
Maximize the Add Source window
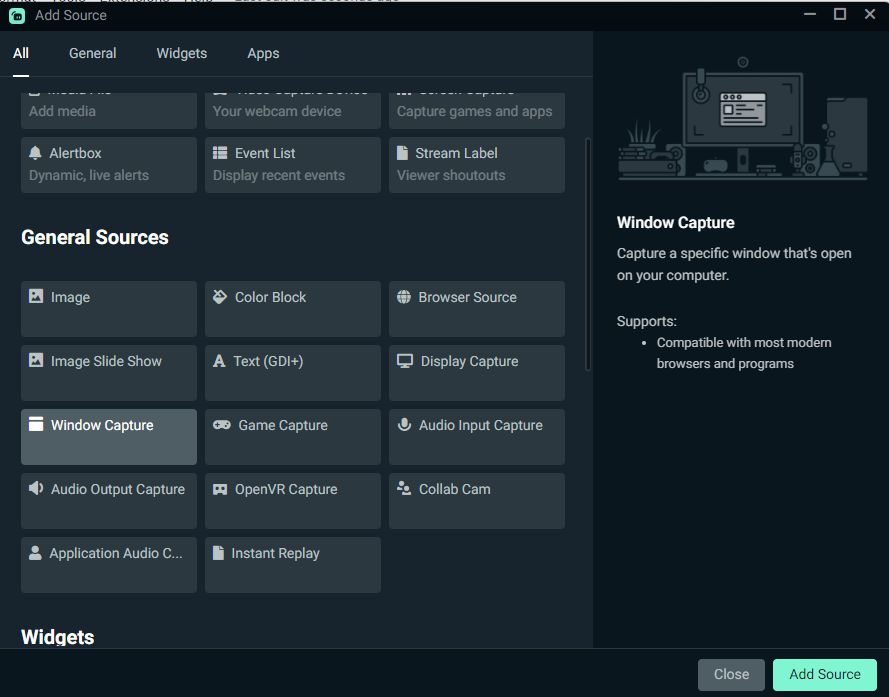point(840,14)
